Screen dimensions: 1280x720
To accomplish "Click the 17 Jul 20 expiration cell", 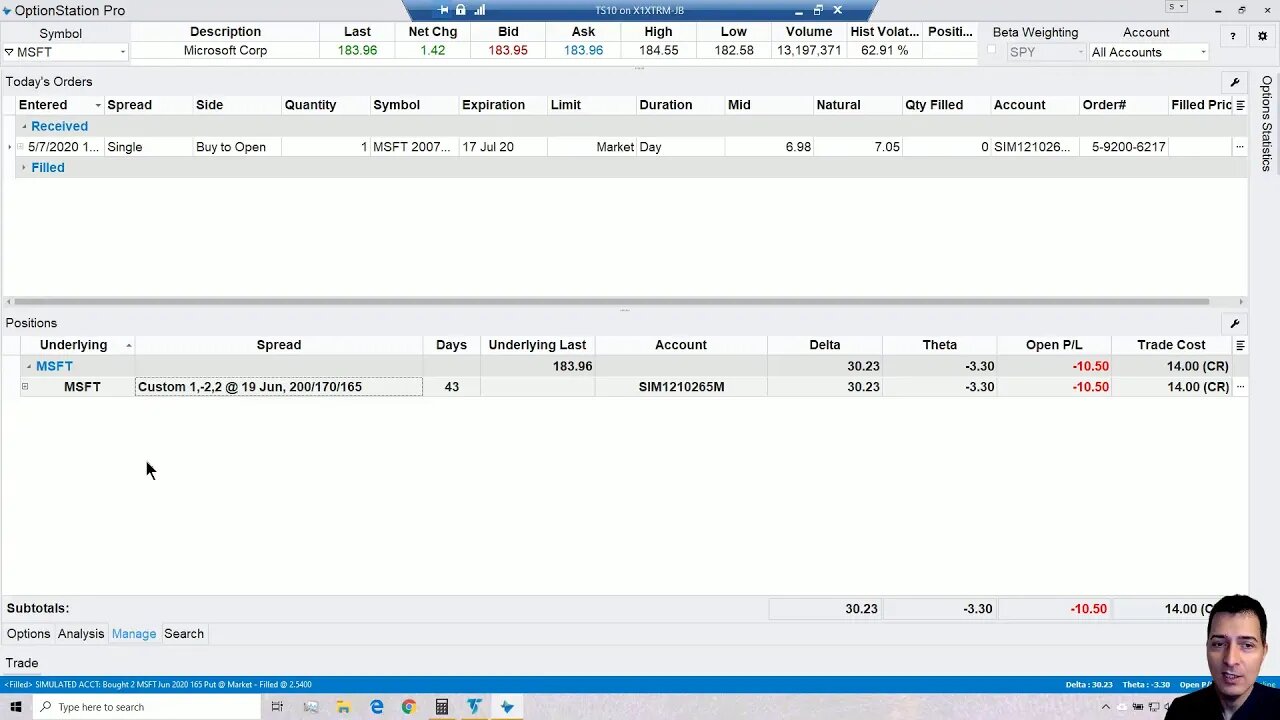I will point(503,147).
